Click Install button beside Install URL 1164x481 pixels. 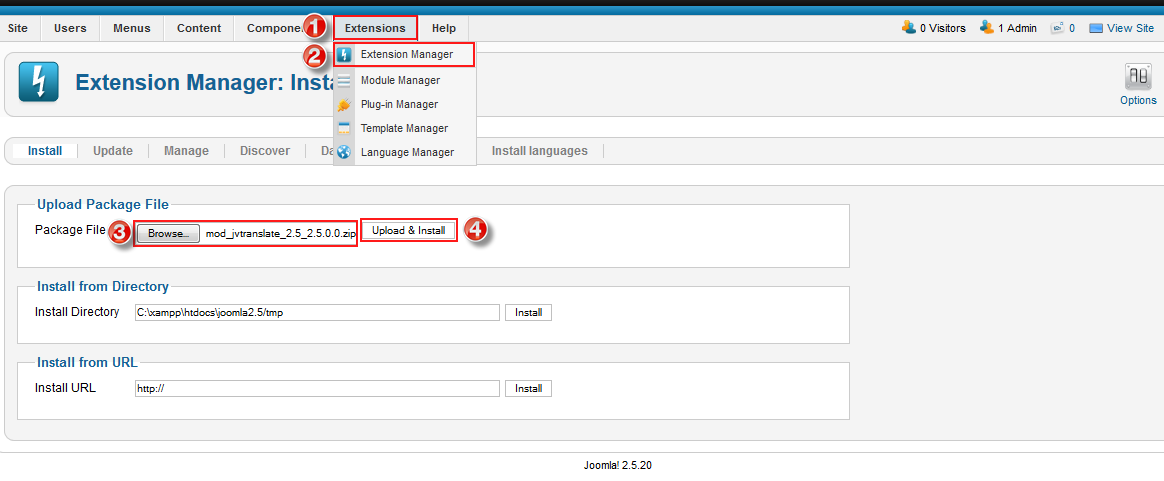(x=529, y=388)
